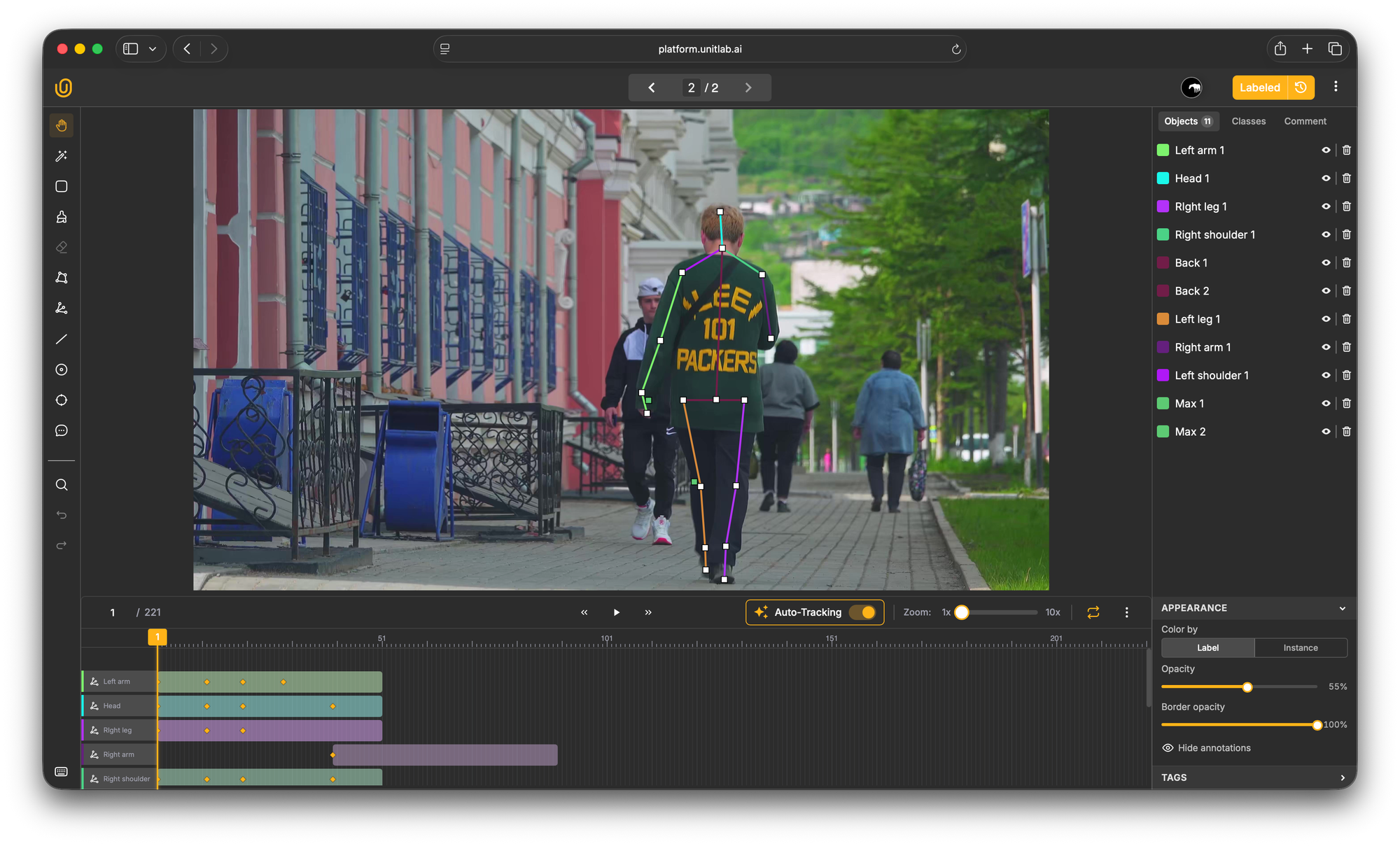Switch to the Classes tab
This screenshot has width=1400, height=846.
tap(1248, 121)
